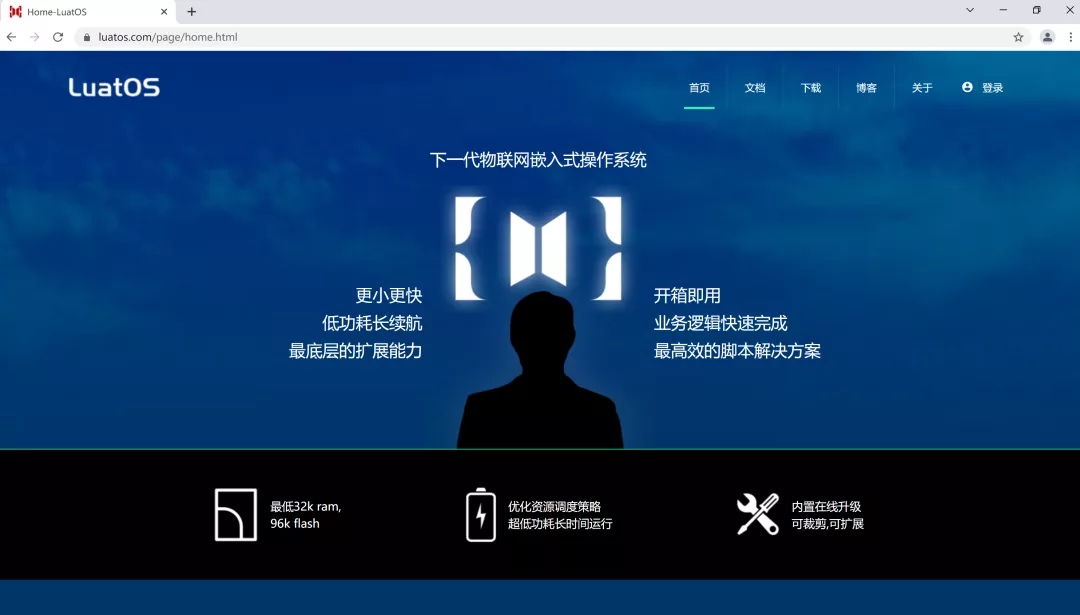1080x615 pixels.
Task: Bookmark this page with the star icon
Action: click(1019, 37)
